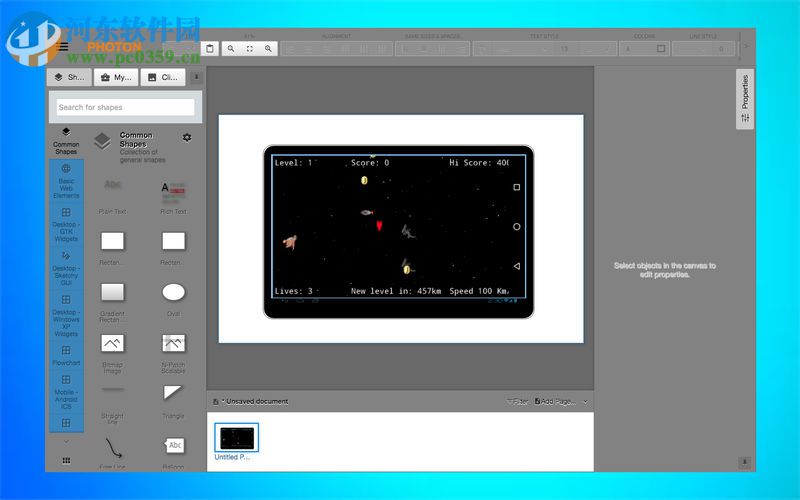
Task: Select the Desktop - Sketchy GUI collection
Action: pos(66,268)
